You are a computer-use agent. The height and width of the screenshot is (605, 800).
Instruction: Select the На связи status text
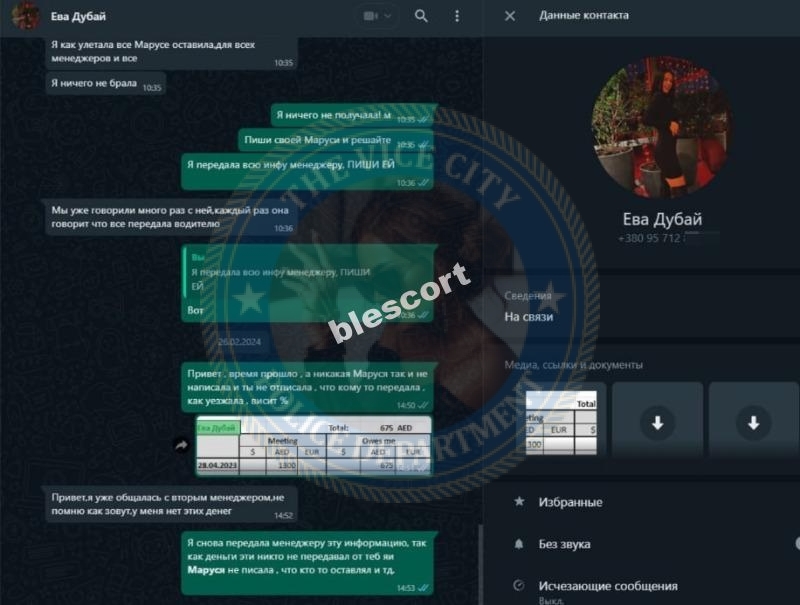pos(529,317)
